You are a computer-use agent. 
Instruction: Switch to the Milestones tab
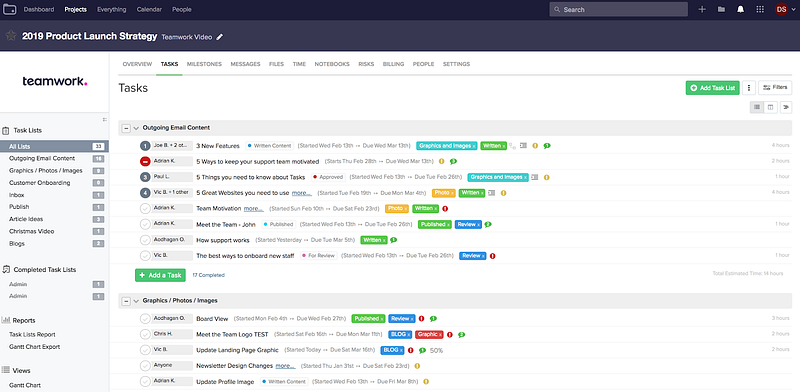(204, 64)
